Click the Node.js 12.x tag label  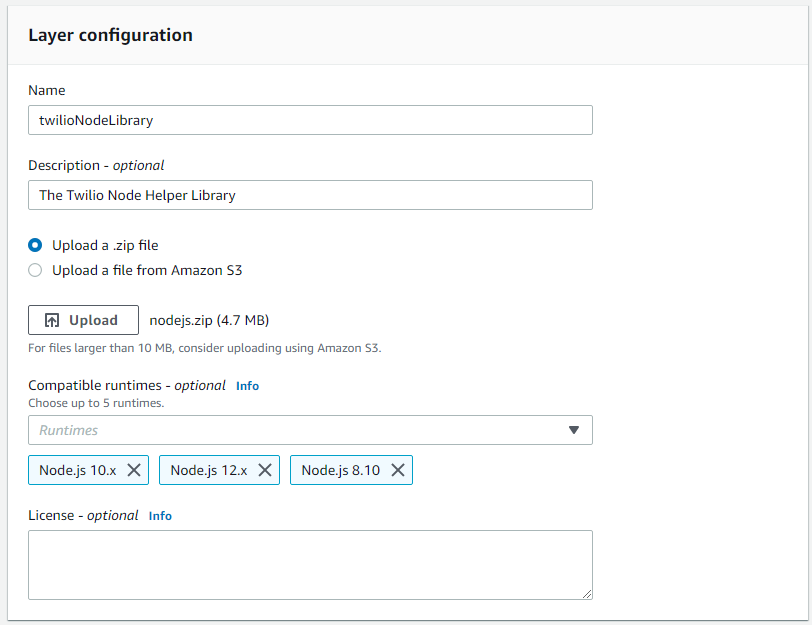[209, 470]
